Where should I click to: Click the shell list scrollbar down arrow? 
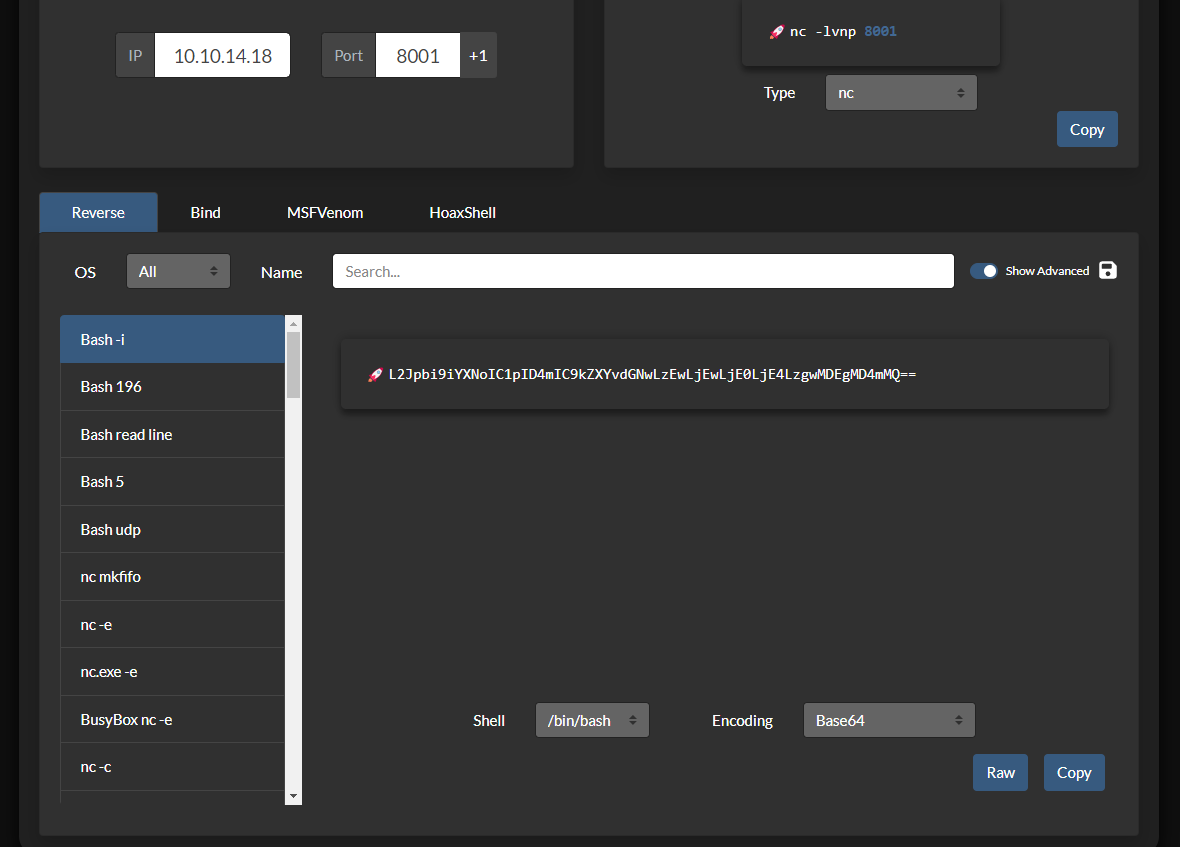293,796
